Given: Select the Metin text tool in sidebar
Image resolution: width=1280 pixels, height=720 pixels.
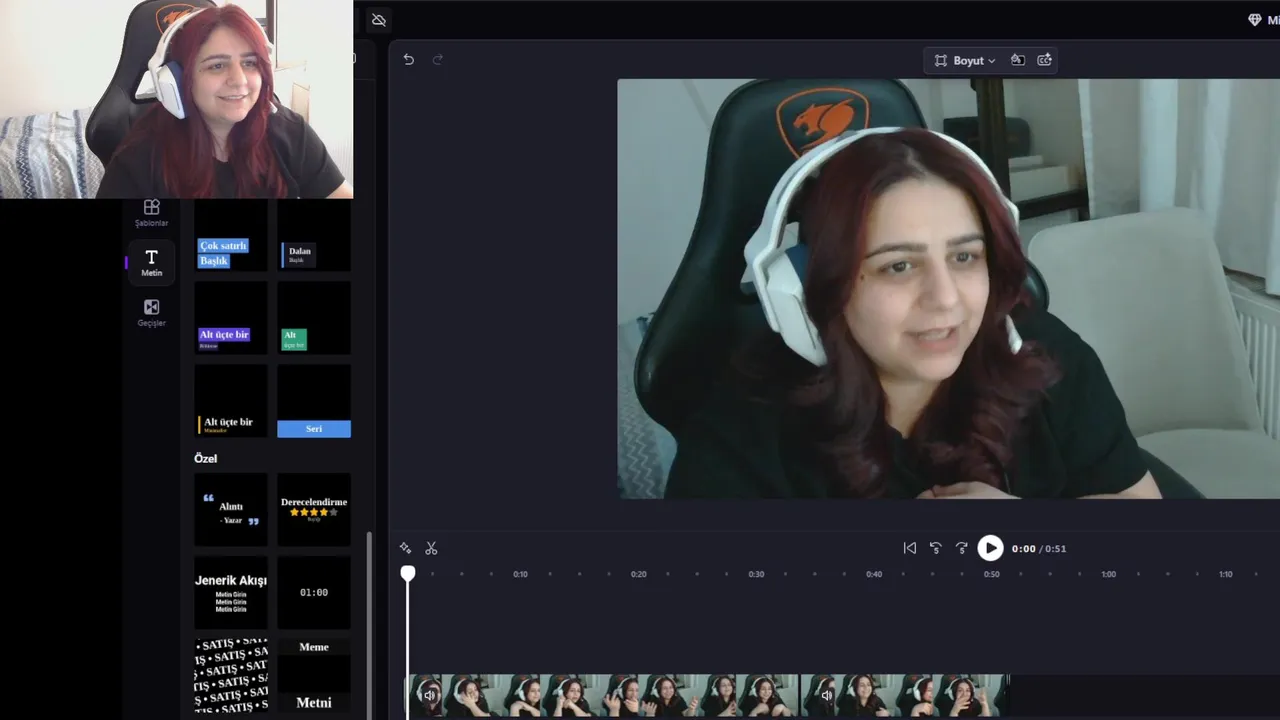Looking at the screenshot, I should (x=151, y=262).
